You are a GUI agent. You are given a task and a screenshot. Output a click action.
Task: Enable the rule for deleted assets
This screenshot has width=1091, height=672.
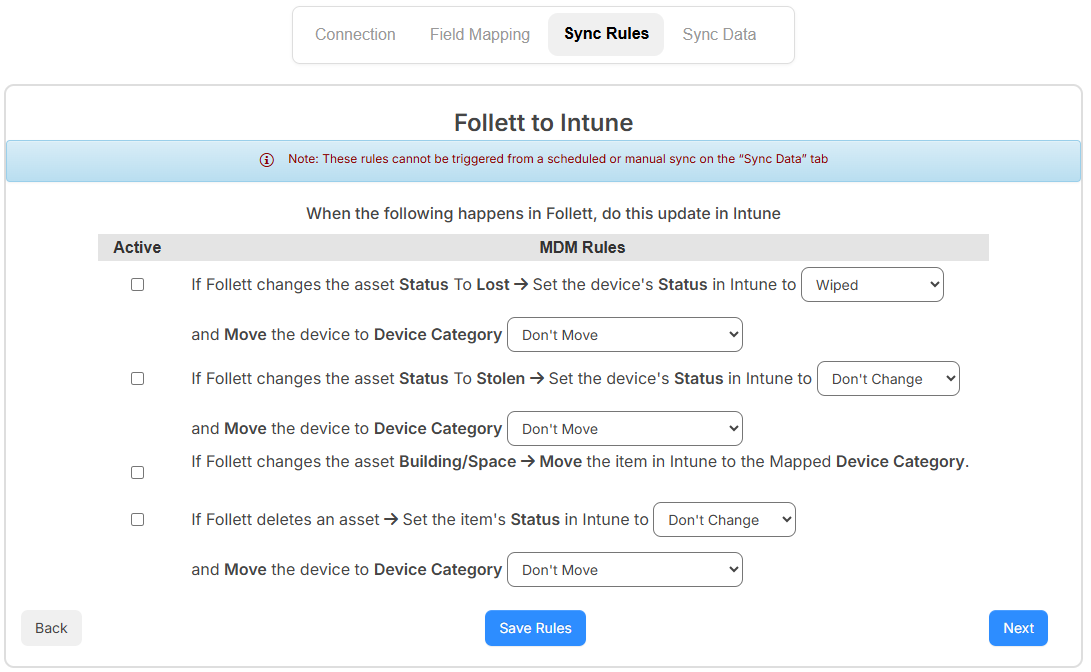137,519
